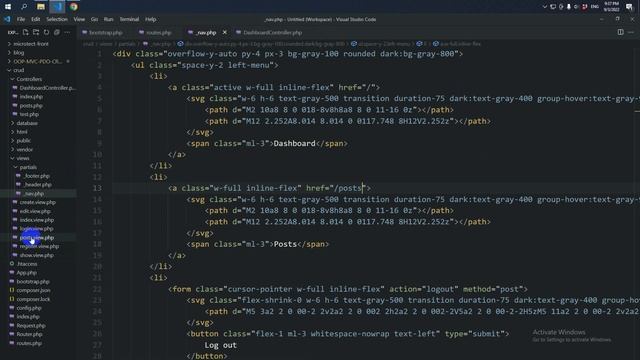Image resolution: width=640 pixels, height=360 pixels.
Task: Expand the html folder
Action: click(22, 132)
